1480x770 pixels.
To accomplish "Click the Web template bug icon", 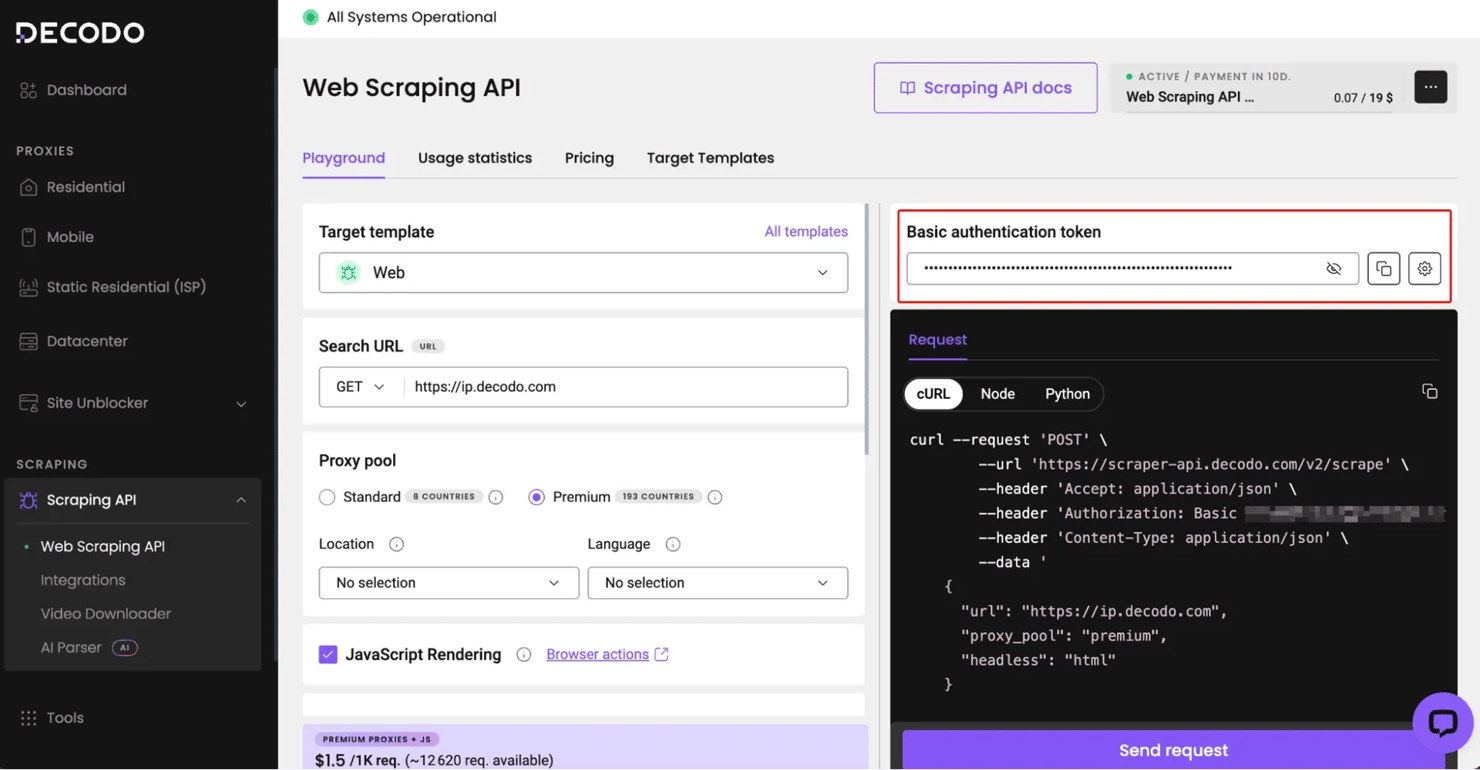I will tap(348, 272).
